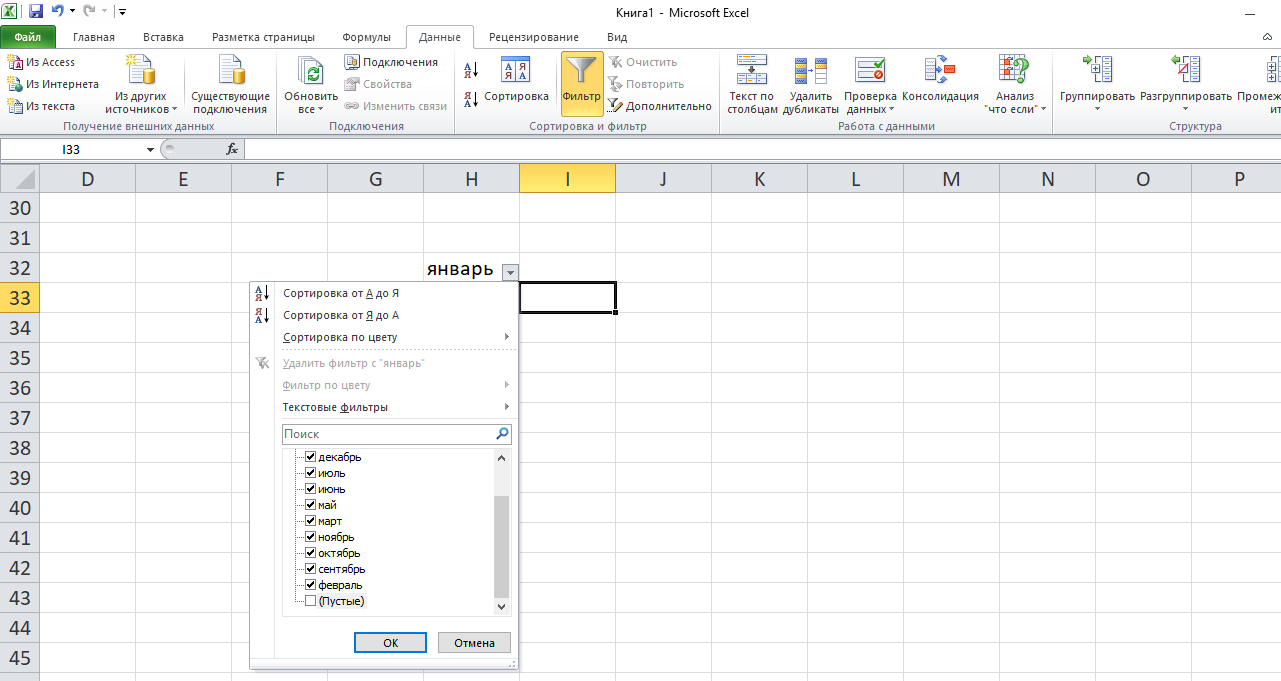Click the search magnifier in filter Поиск box

click(503, 435)
